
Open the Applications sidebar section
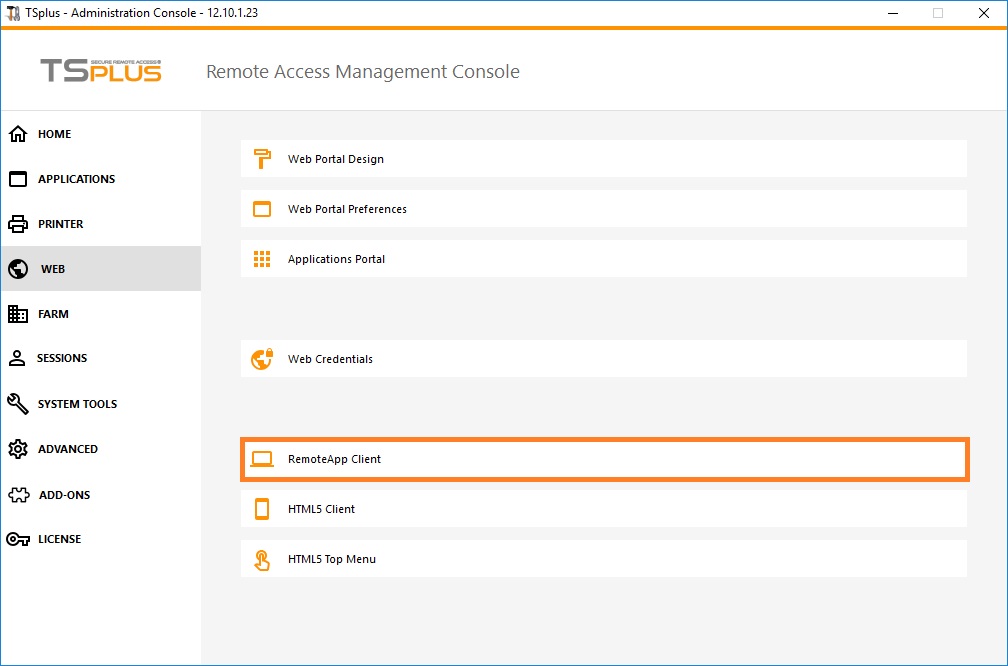(76, 179)
